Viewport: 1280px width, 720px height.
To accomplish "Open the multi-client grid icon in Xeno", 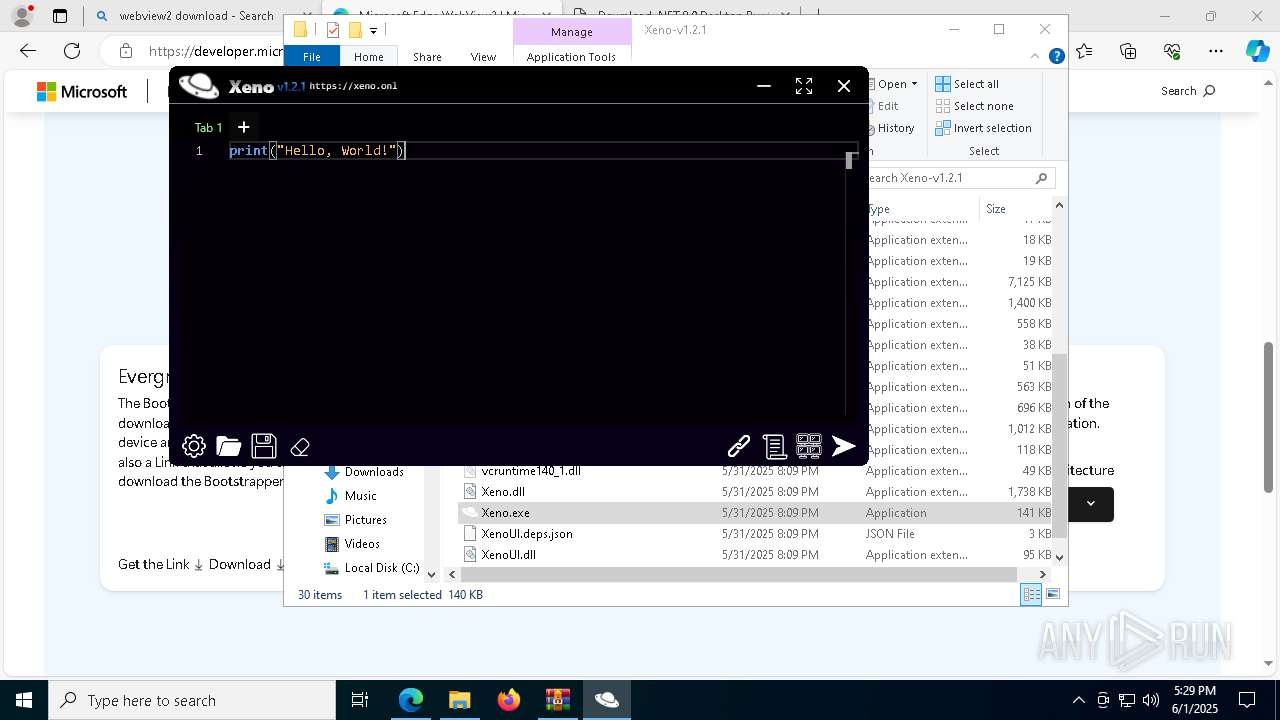I will coord(809,446).
